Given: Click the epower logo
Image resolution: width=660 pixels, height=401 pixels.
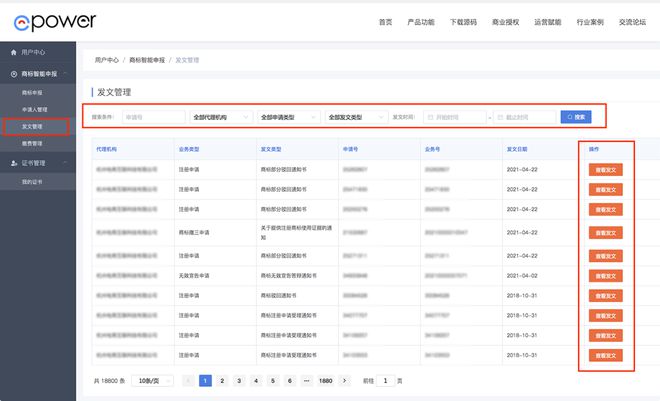Looking at the screenshot, I should 47,22.
